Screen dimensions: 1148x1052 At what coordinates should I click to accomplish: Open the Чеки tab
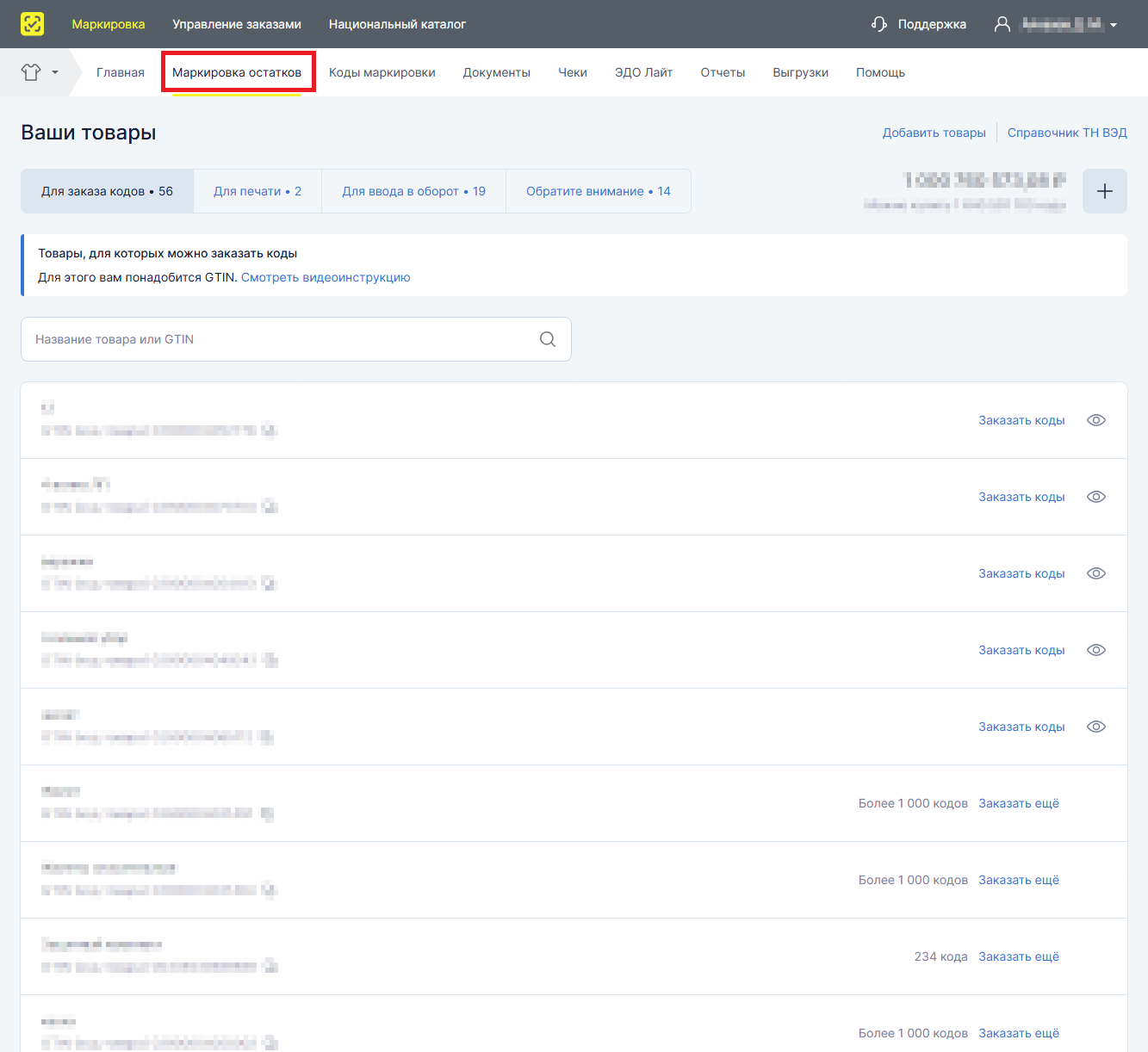pos(573,72)
